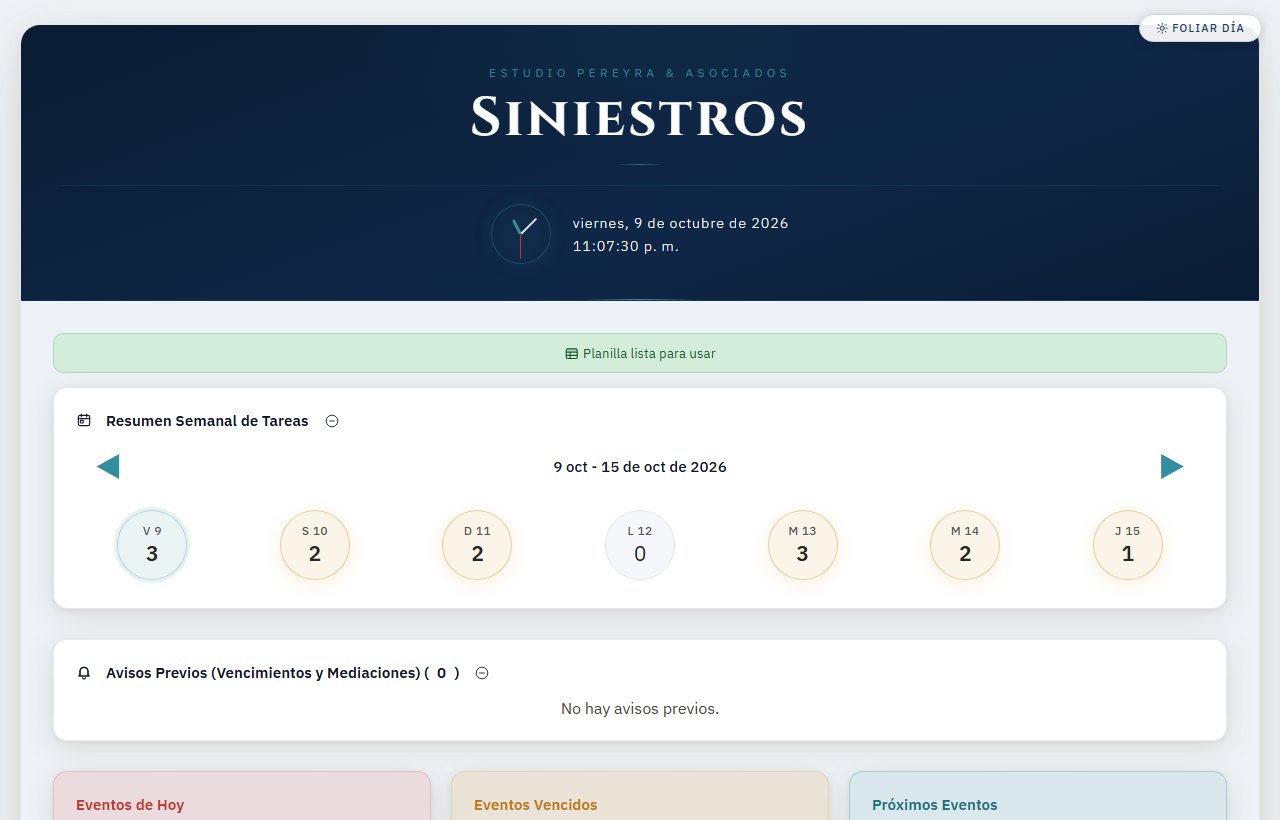Click the analog clock icon
The width and height of the screenshot is (1280, 820).
[x=521, y=234]
